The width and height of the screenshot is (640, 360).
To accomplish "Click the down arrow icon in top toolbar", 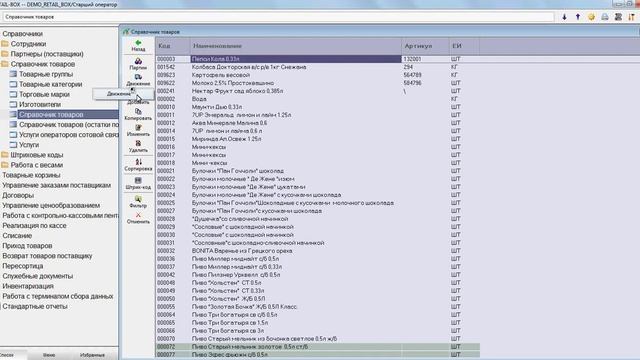I will (564, 17).
